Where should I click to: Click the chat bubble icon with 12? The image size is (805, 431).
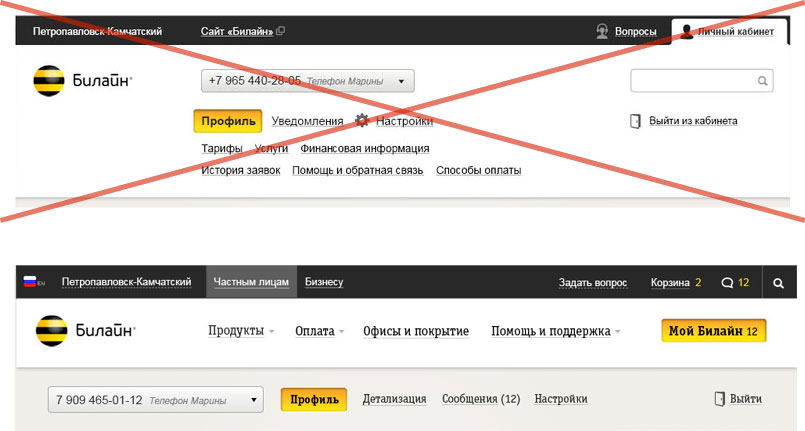pos(726,283)
